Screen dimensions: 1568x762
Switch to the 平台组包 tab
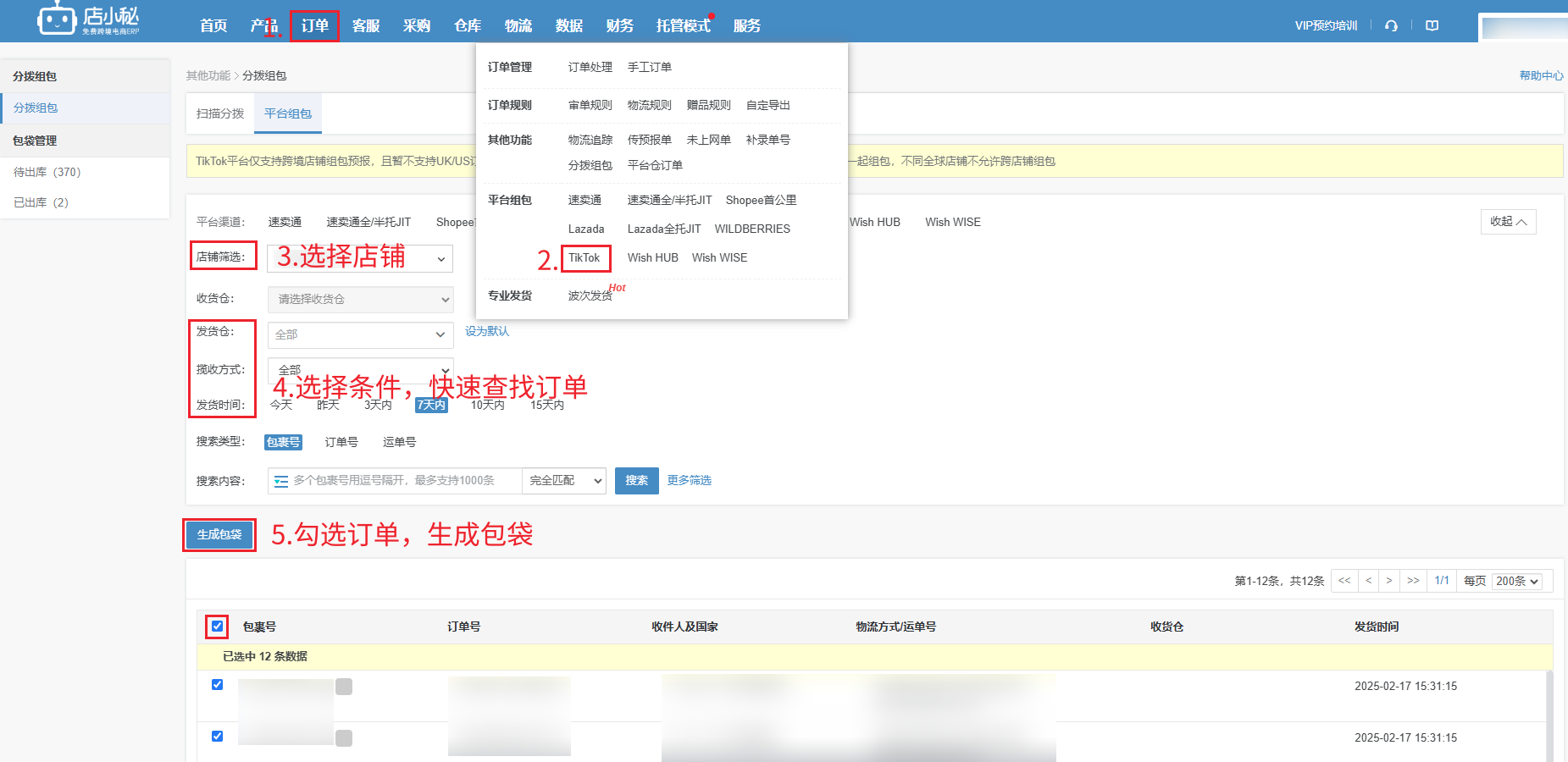(x=288, y=113)
